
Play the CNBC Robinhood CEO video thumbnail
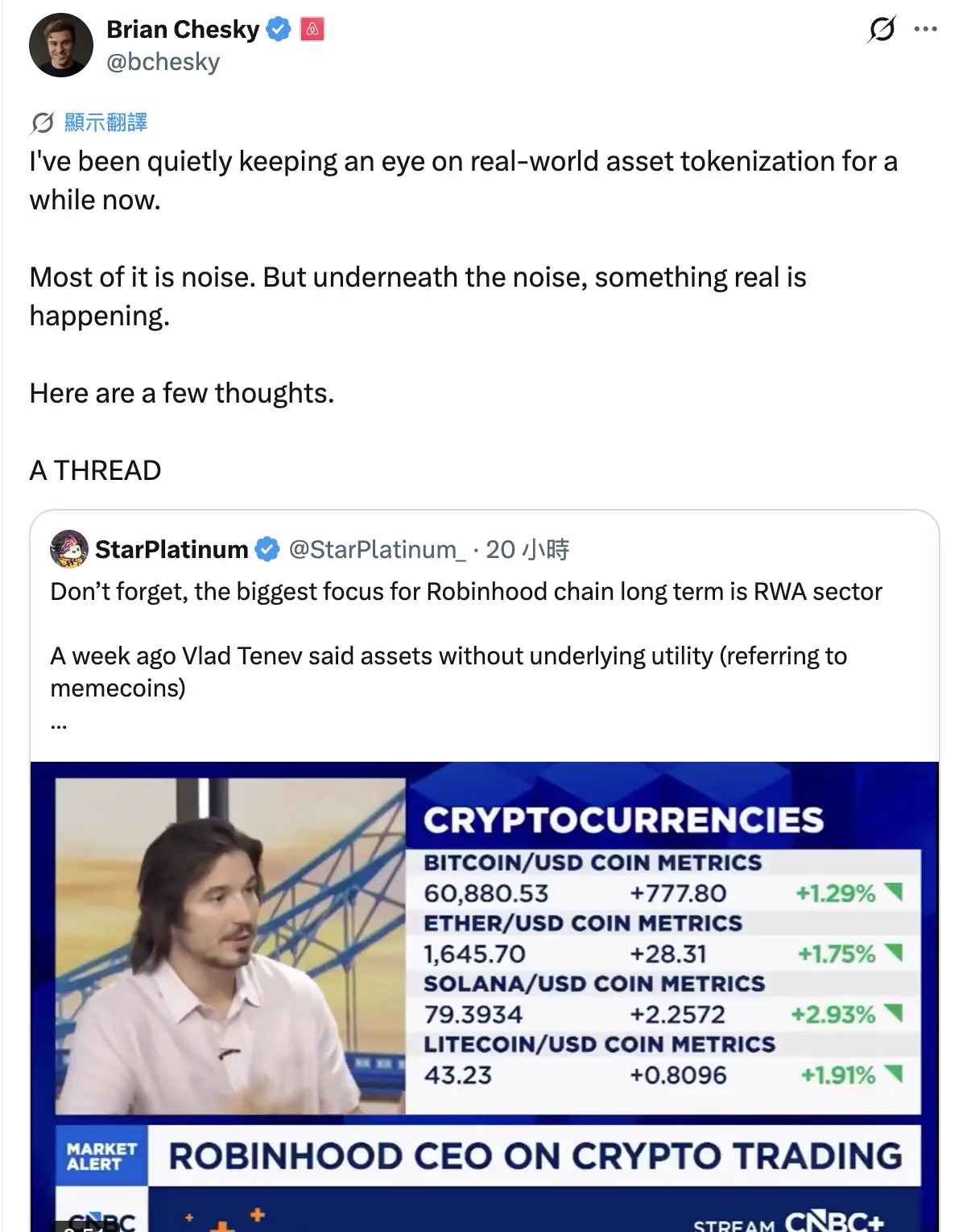click(x=485, y=997)
